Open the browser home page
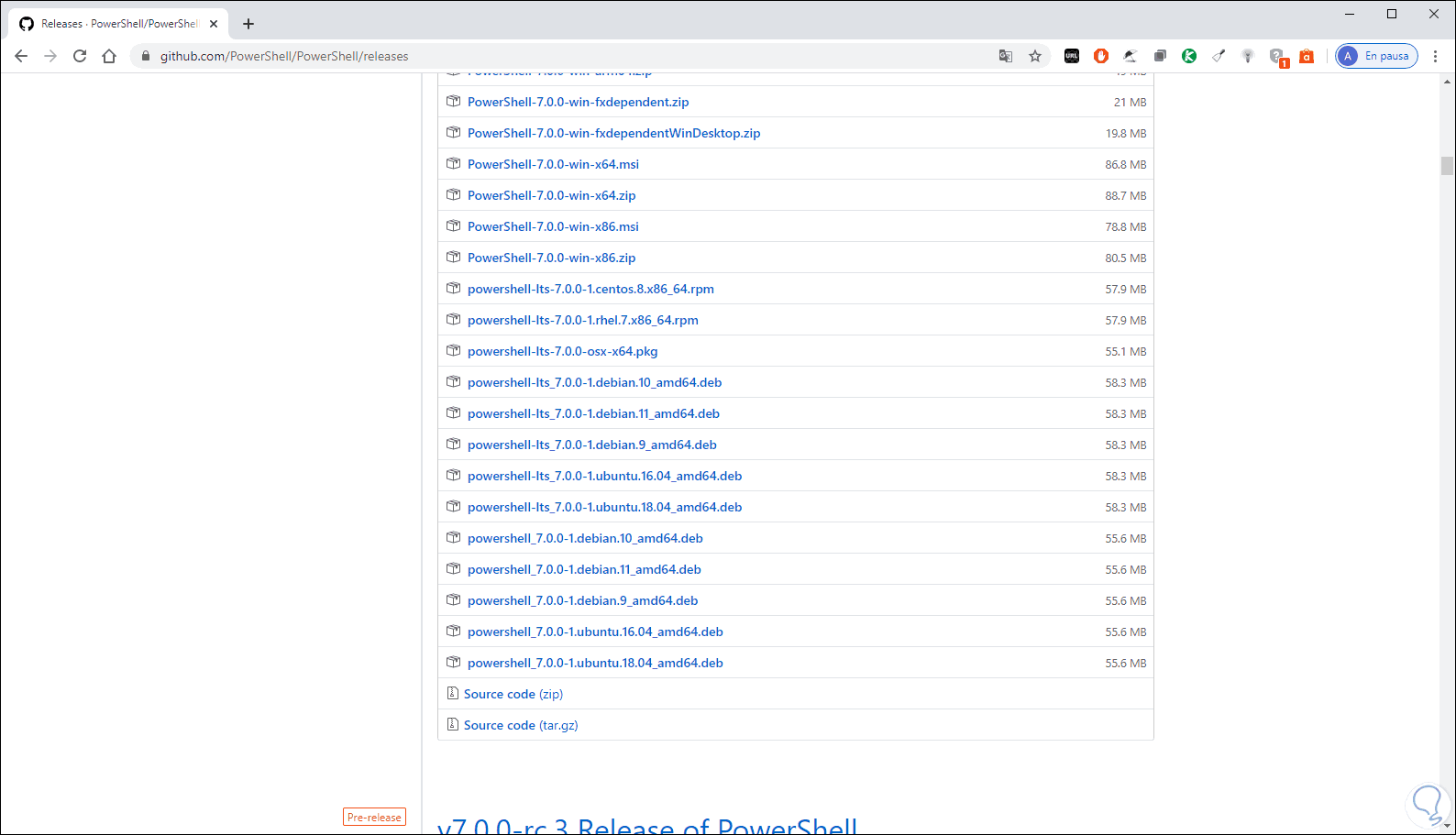Image resolution: width=1456 pixels, height=835 pixels. tap(109, 56)
